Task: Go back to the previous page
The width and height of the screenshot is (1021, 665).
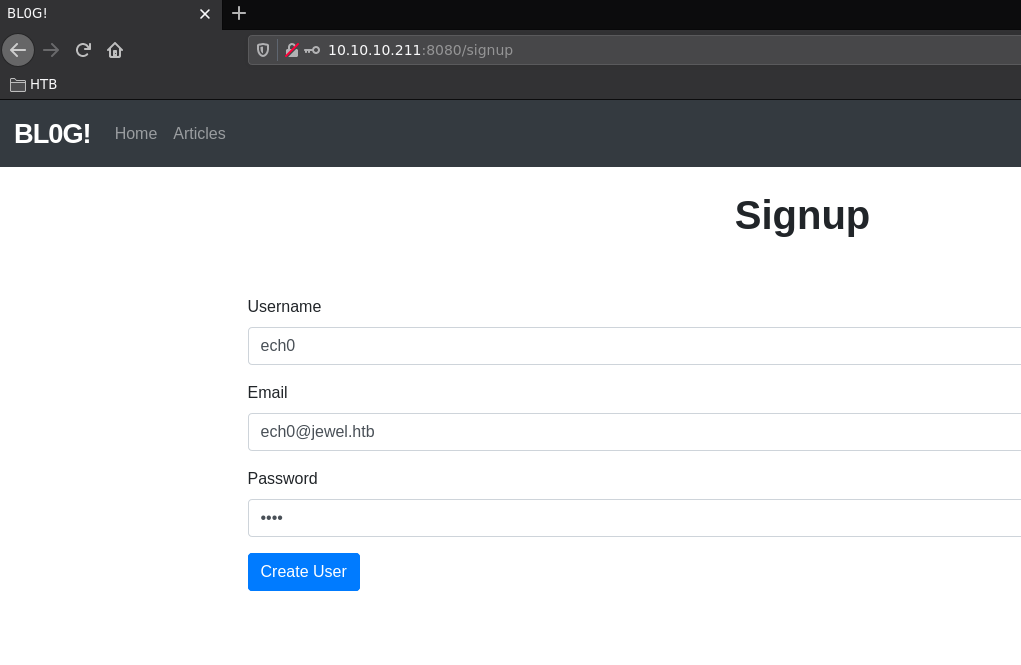Action: tap(18, 50)
